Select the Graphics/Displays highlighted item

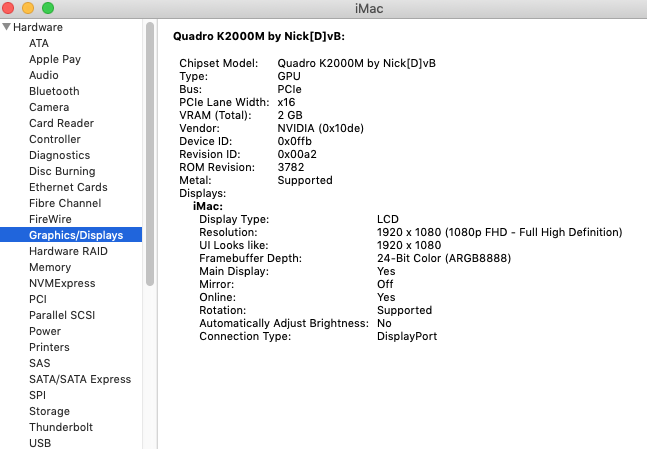tap(71, 235)
